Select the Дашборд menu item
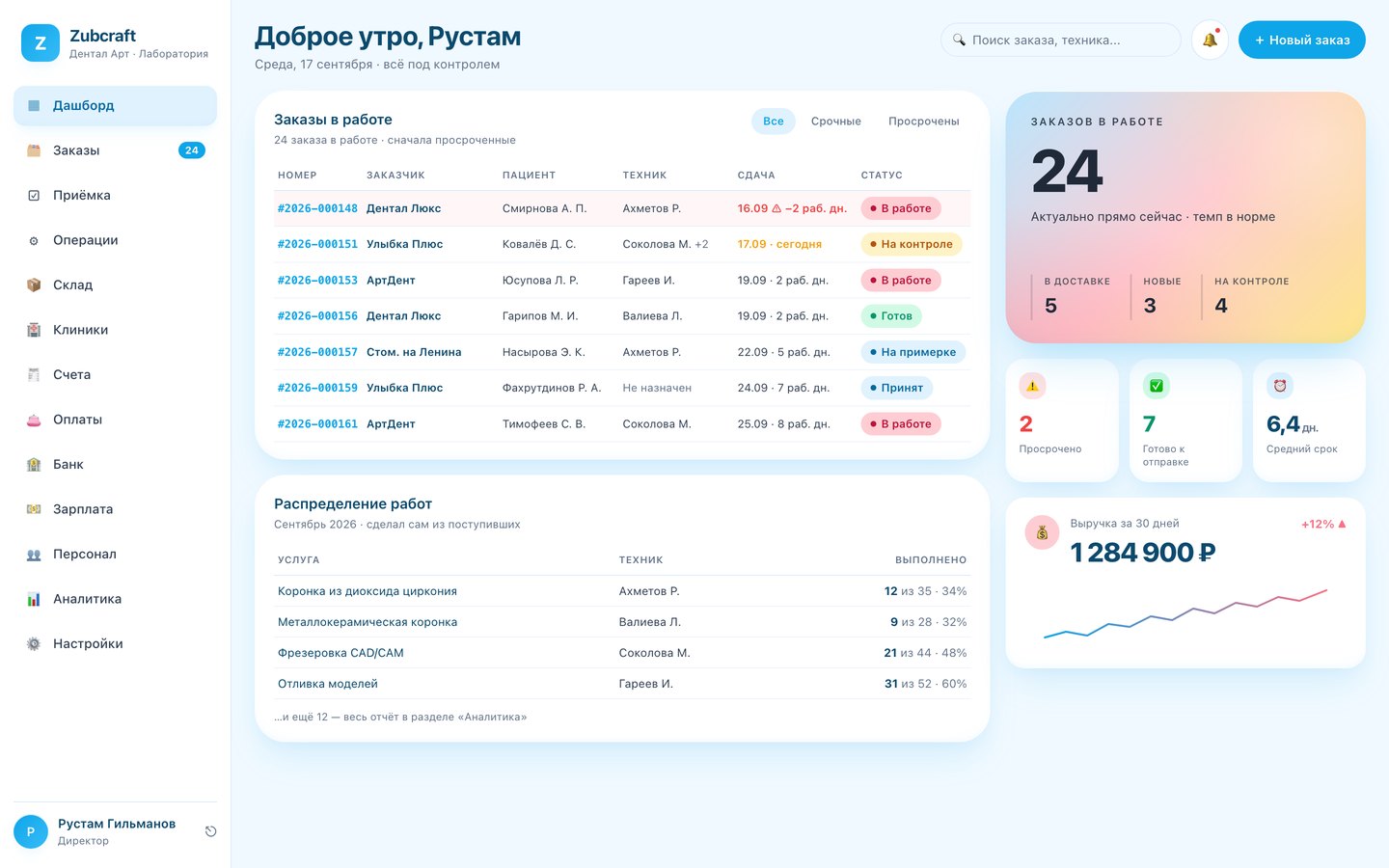Screen dimensions: 1389x868 115,105
